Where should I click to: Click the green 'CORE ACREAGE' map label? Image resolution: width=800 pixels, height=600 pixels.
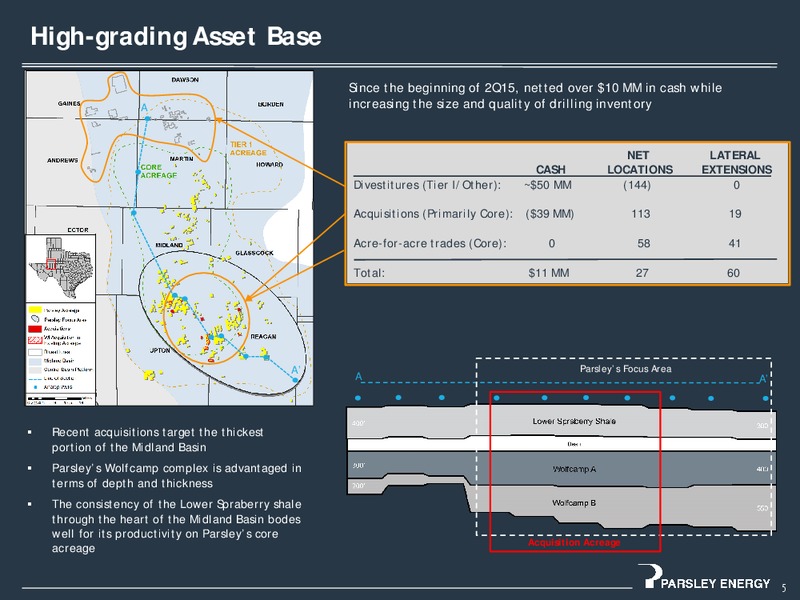pyautogui.click(x=159, y=171)
